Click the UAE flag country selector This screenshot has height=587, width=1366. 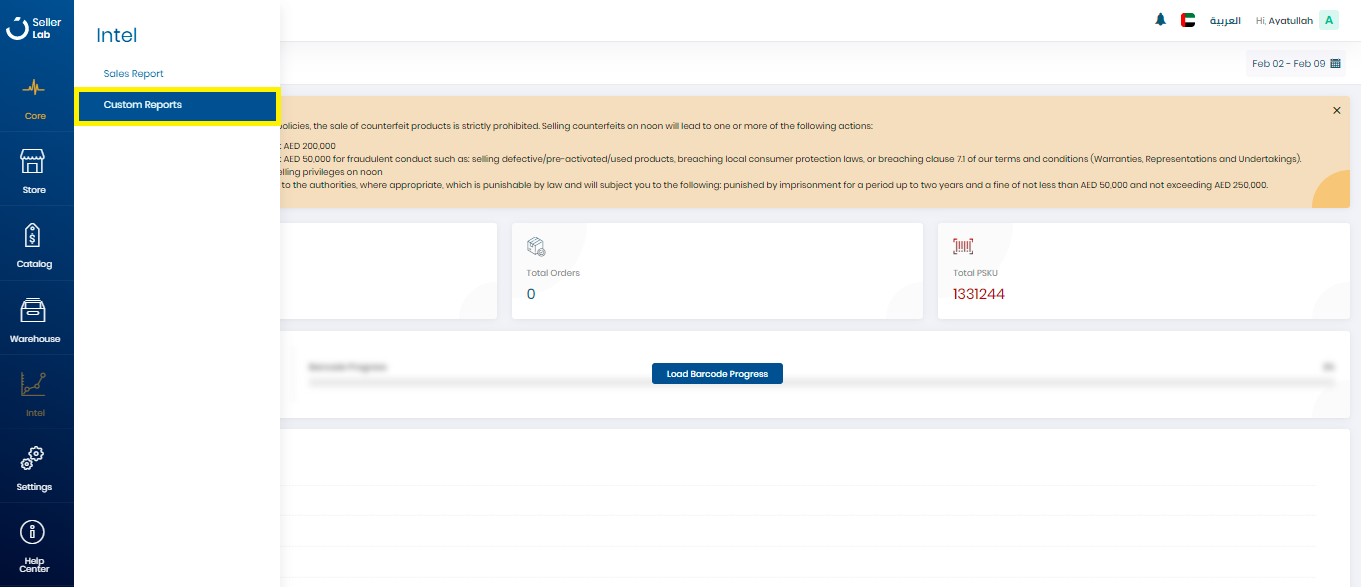click(x=1188, y=20)
